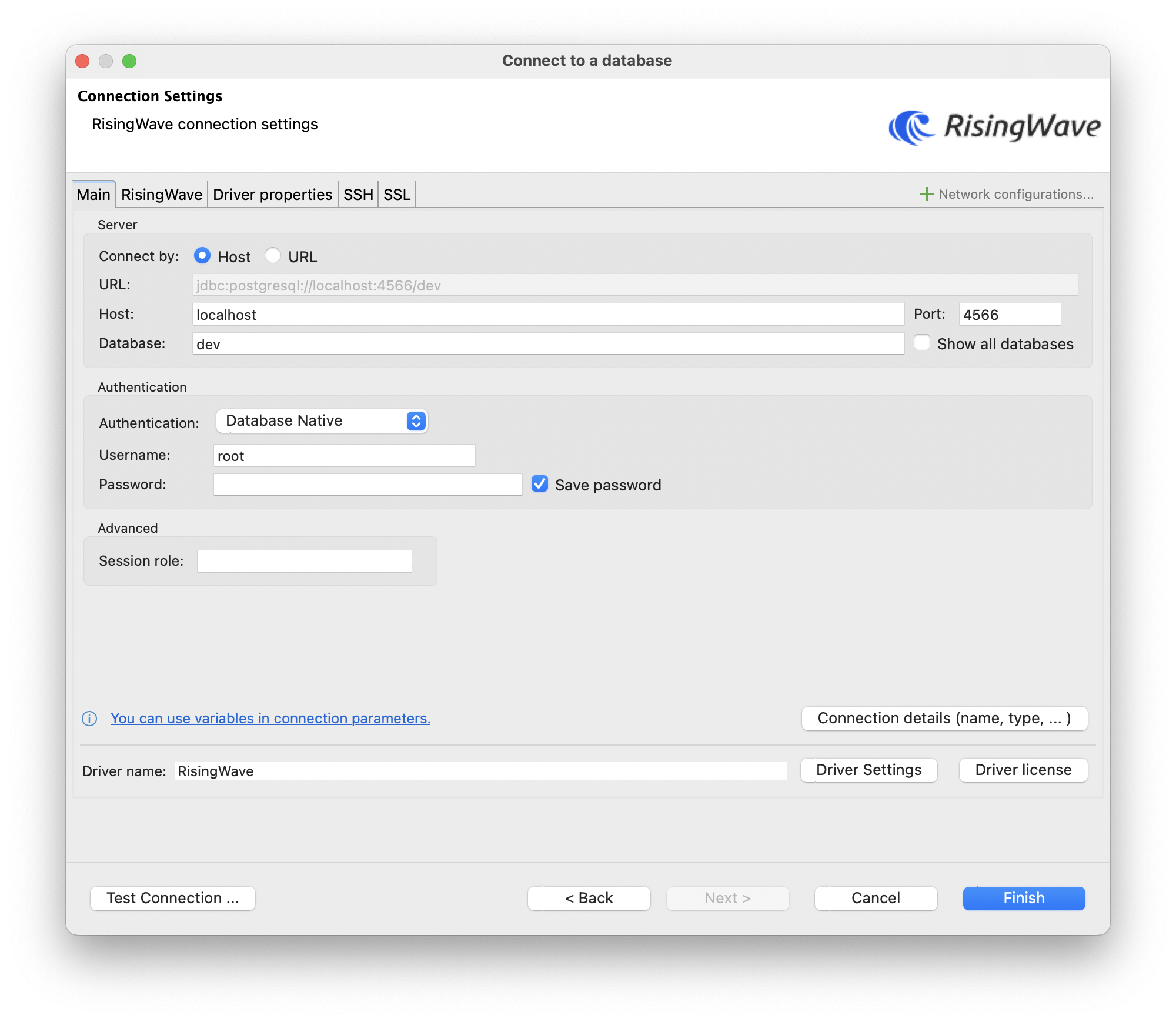The height and width of the screenshot is (1022, 1176).
Task: Enable the Show all databases checkbox
Action: coord(921,342)
